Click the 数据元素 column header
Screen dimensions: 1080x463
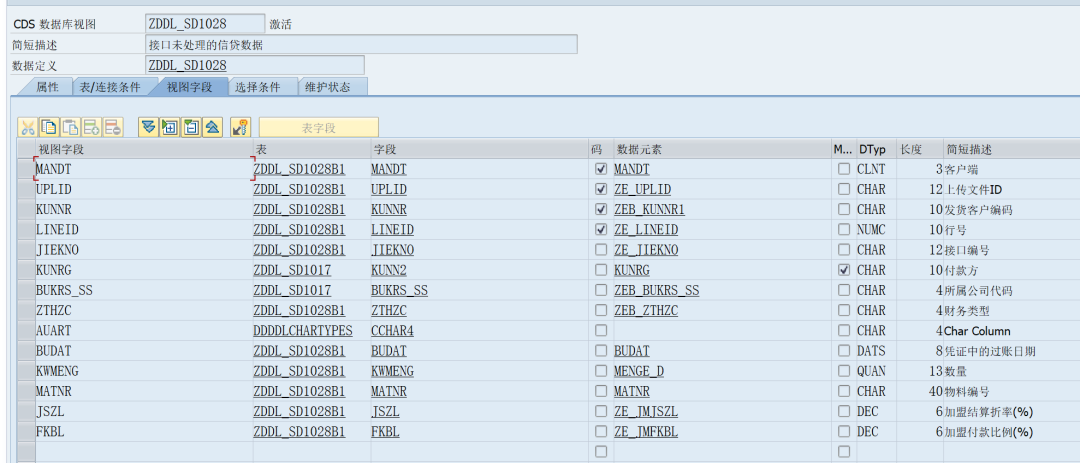tap(722, 149)
